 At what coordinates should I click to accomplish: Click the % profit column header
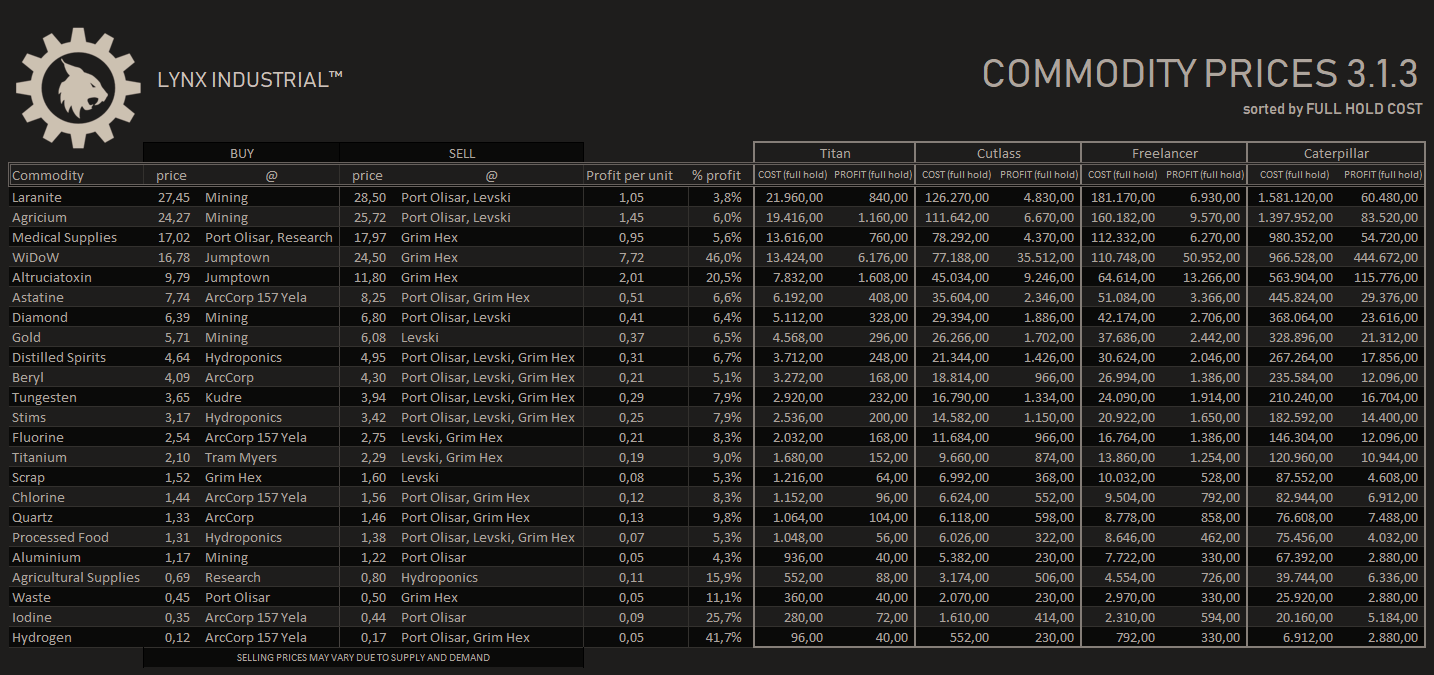[x=716, y=174]
